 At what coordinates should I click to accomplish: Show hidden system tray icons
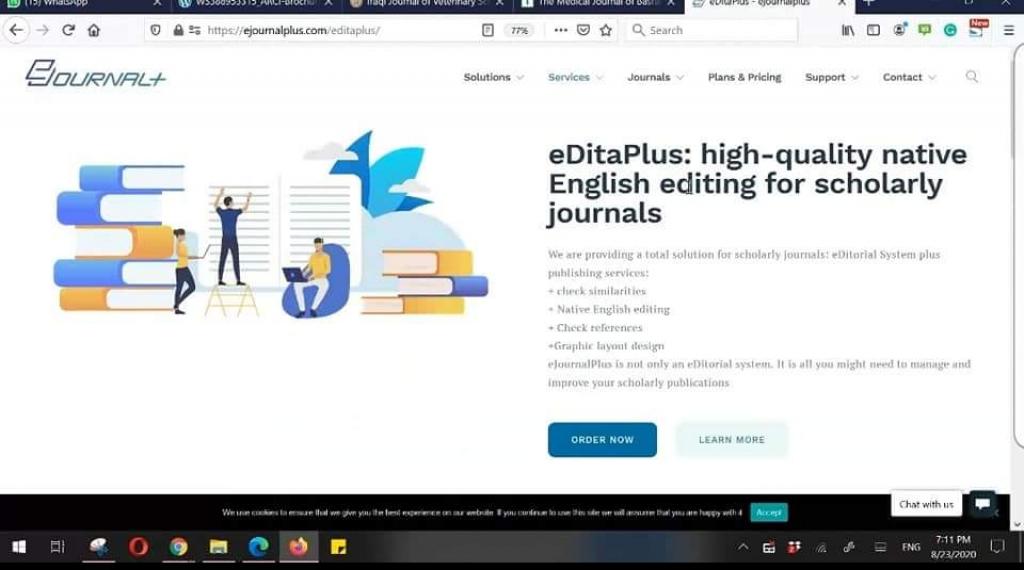[743, 547]
